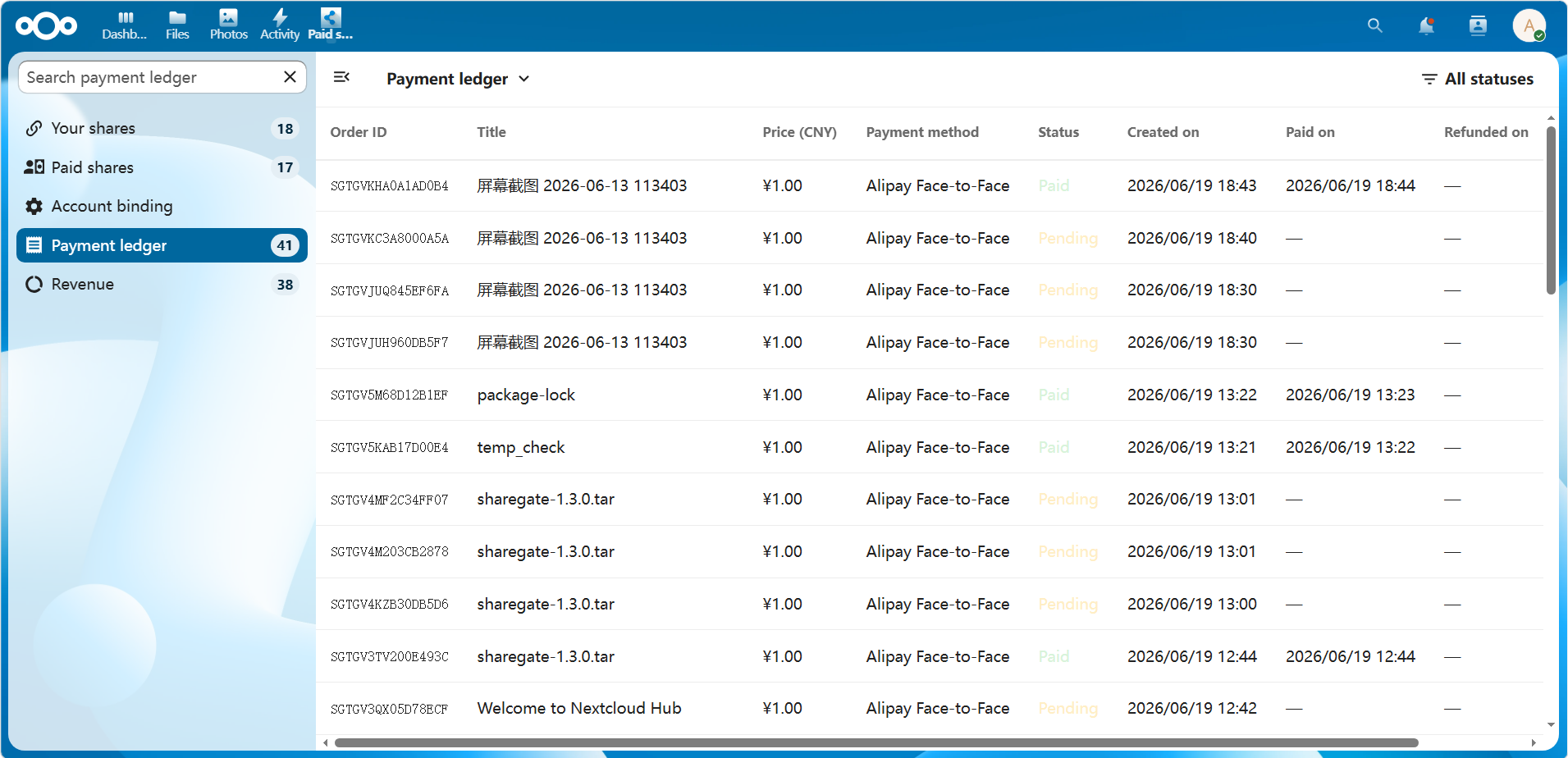
Task: Click the Welcome to Nextcloud Hub title
Action: pos(579,709)
